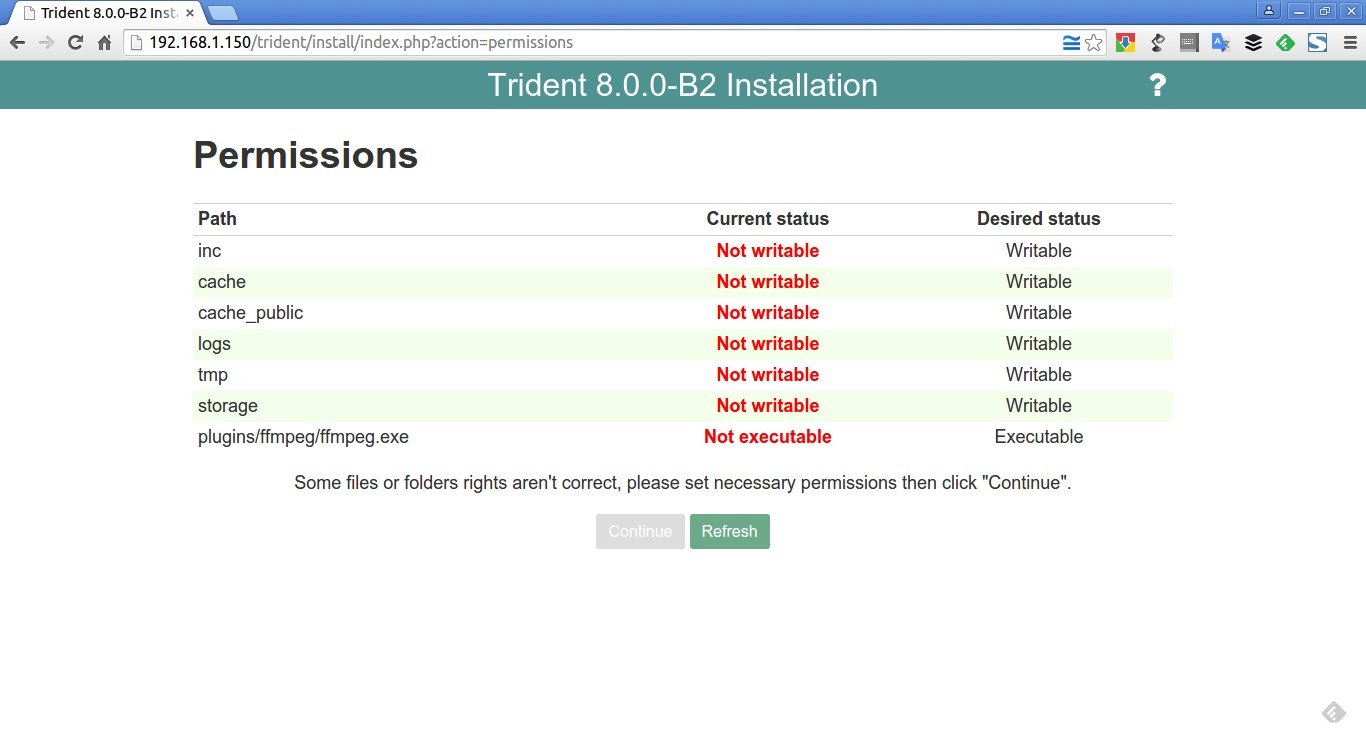Open the Buffer stacked layers extension icon
1366x744 pixels.
point(1253,43)
